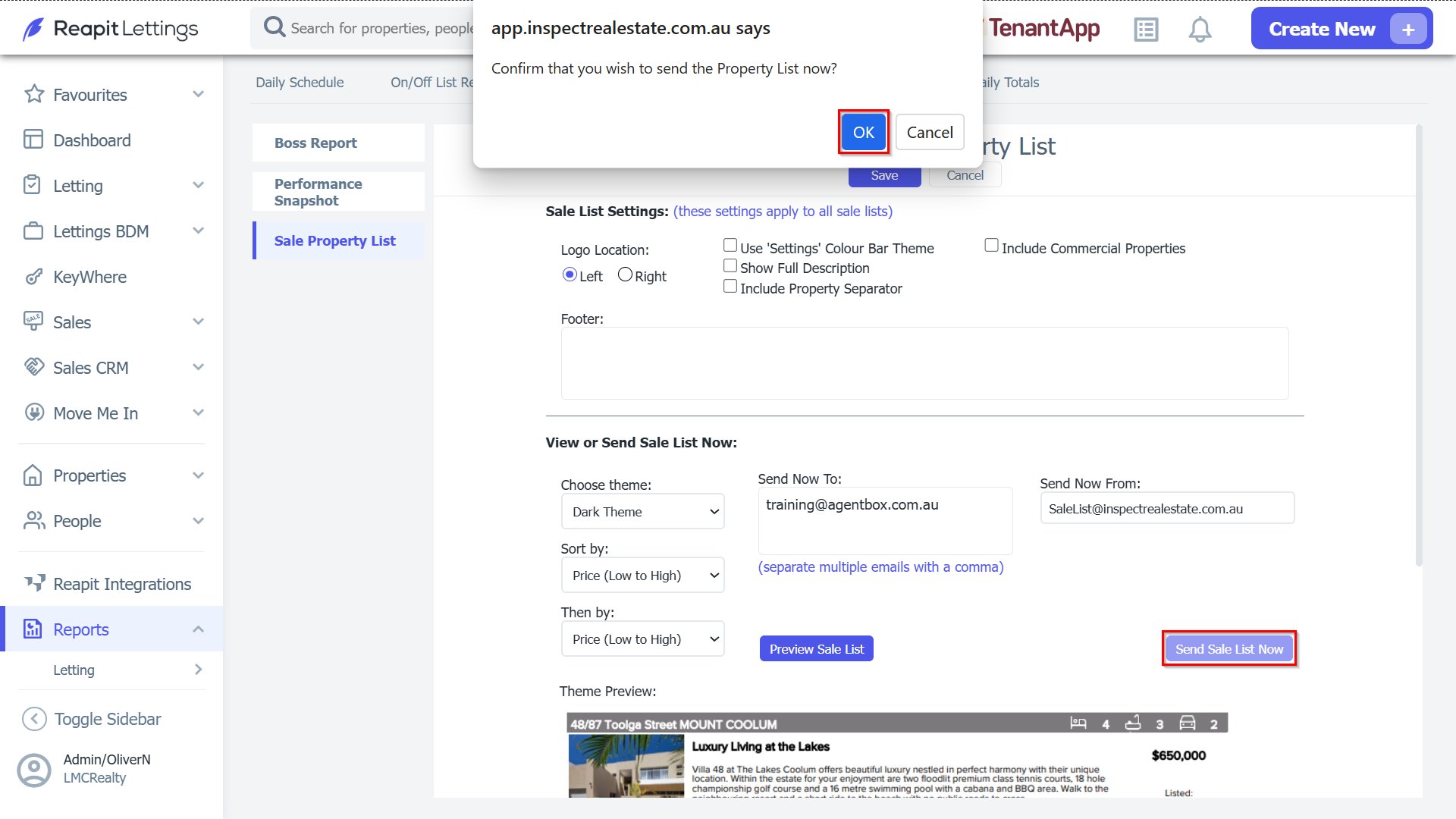Click into the Footer text area

coord(924,363)
